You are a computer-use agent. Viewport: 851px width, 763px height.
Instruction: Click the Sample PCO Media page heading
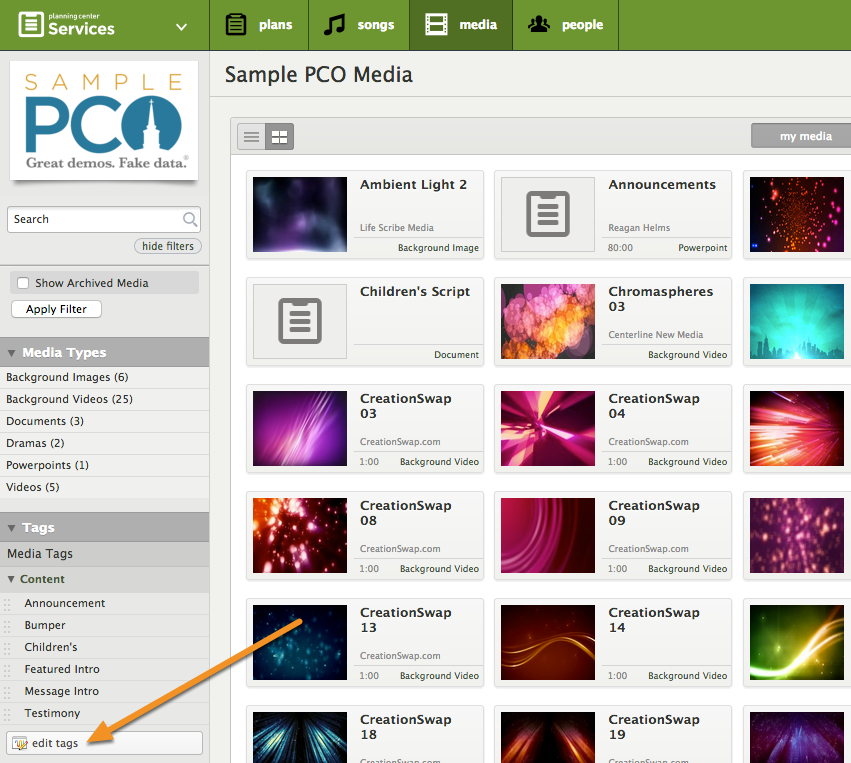[319, 75]
